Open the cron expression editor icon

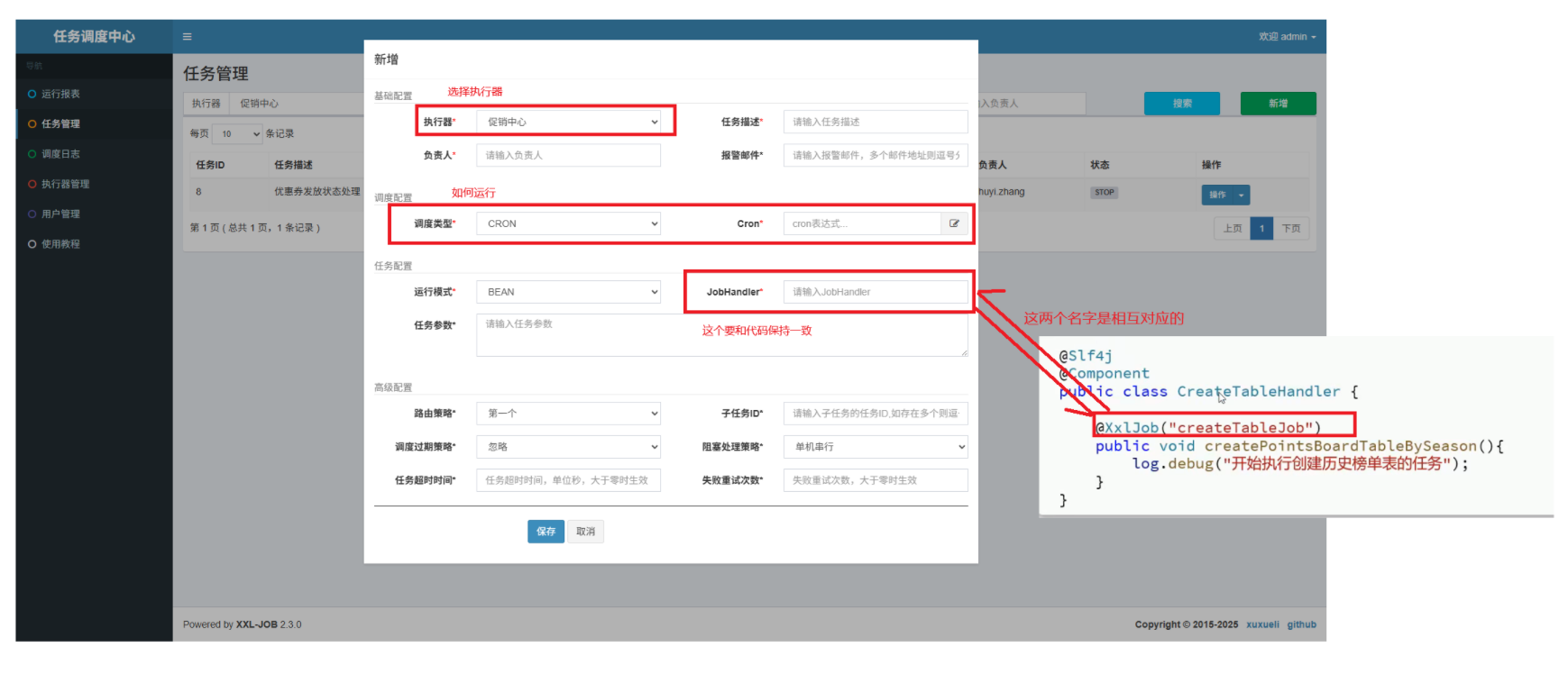(954, 223)
